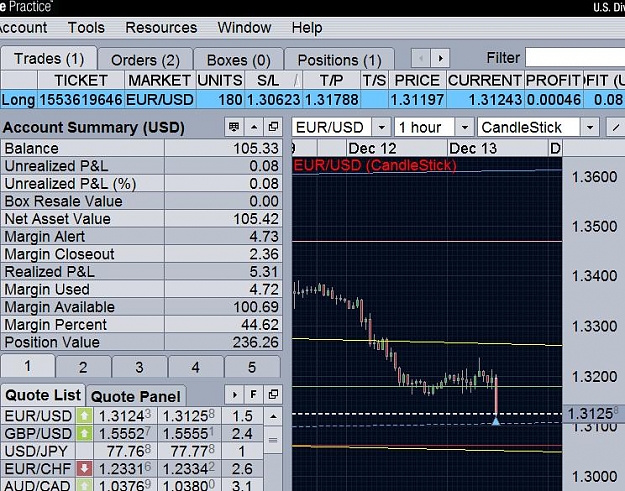Click the Dec 12 date label on chart
The height and width of the screenshot is (491, 625).
click(x=372, y=148)
